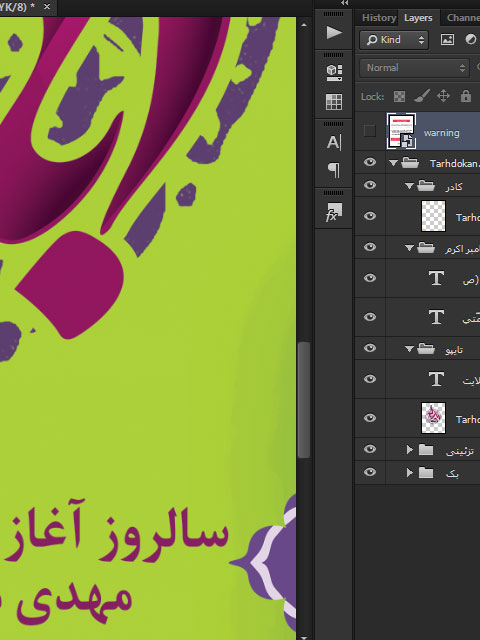Open the Styles fx panel icon
The height and width of the screenshot is (640, 480).
tap(334, 212)
